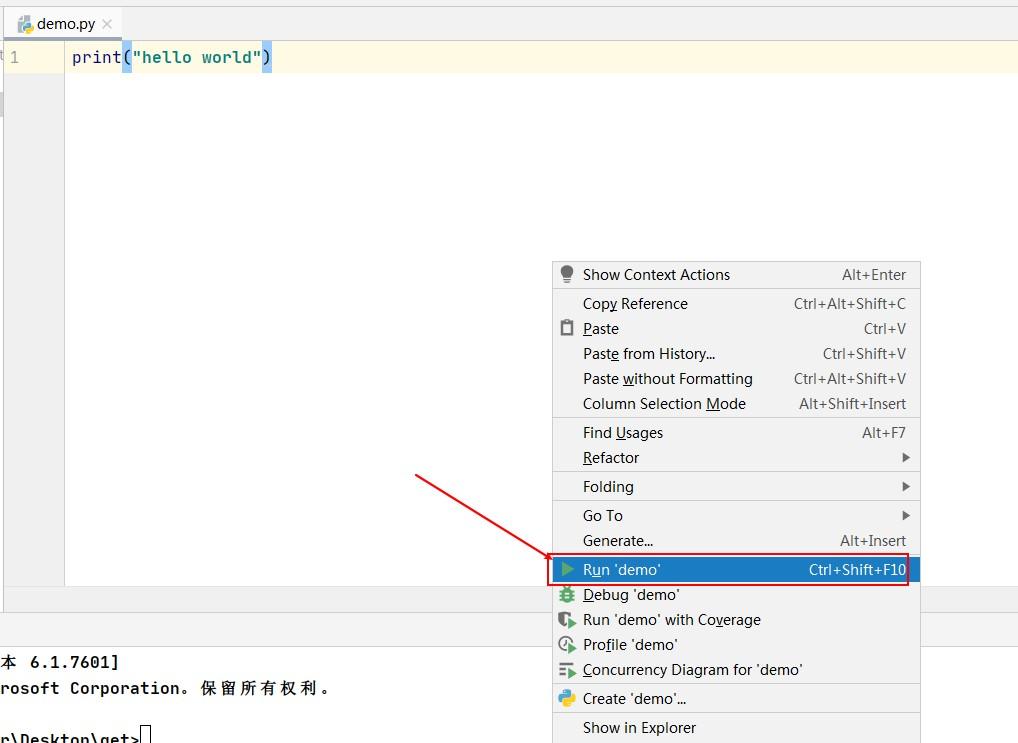Click the lightbulb icon for Show Context Actions
This screenshot has width=1018, height=743.
coord(567,274)
